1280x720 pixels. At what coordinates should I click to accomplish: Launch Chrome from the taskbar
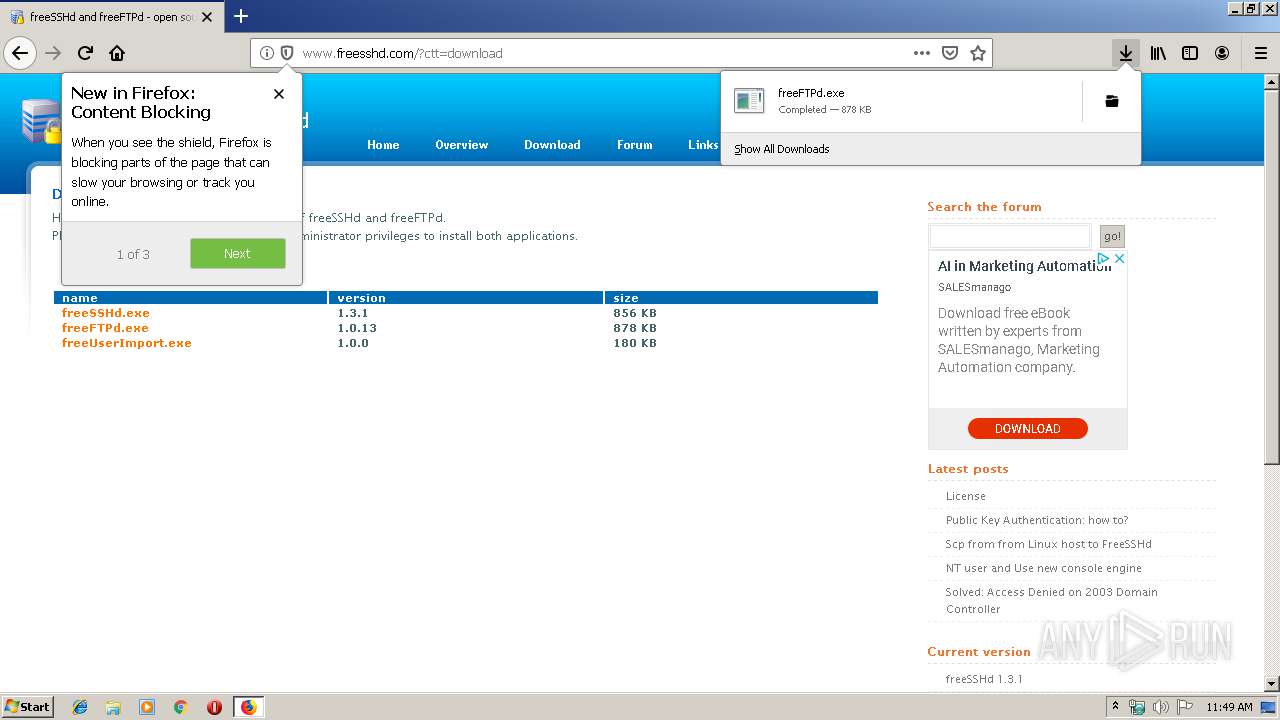[x=180, y=707]
